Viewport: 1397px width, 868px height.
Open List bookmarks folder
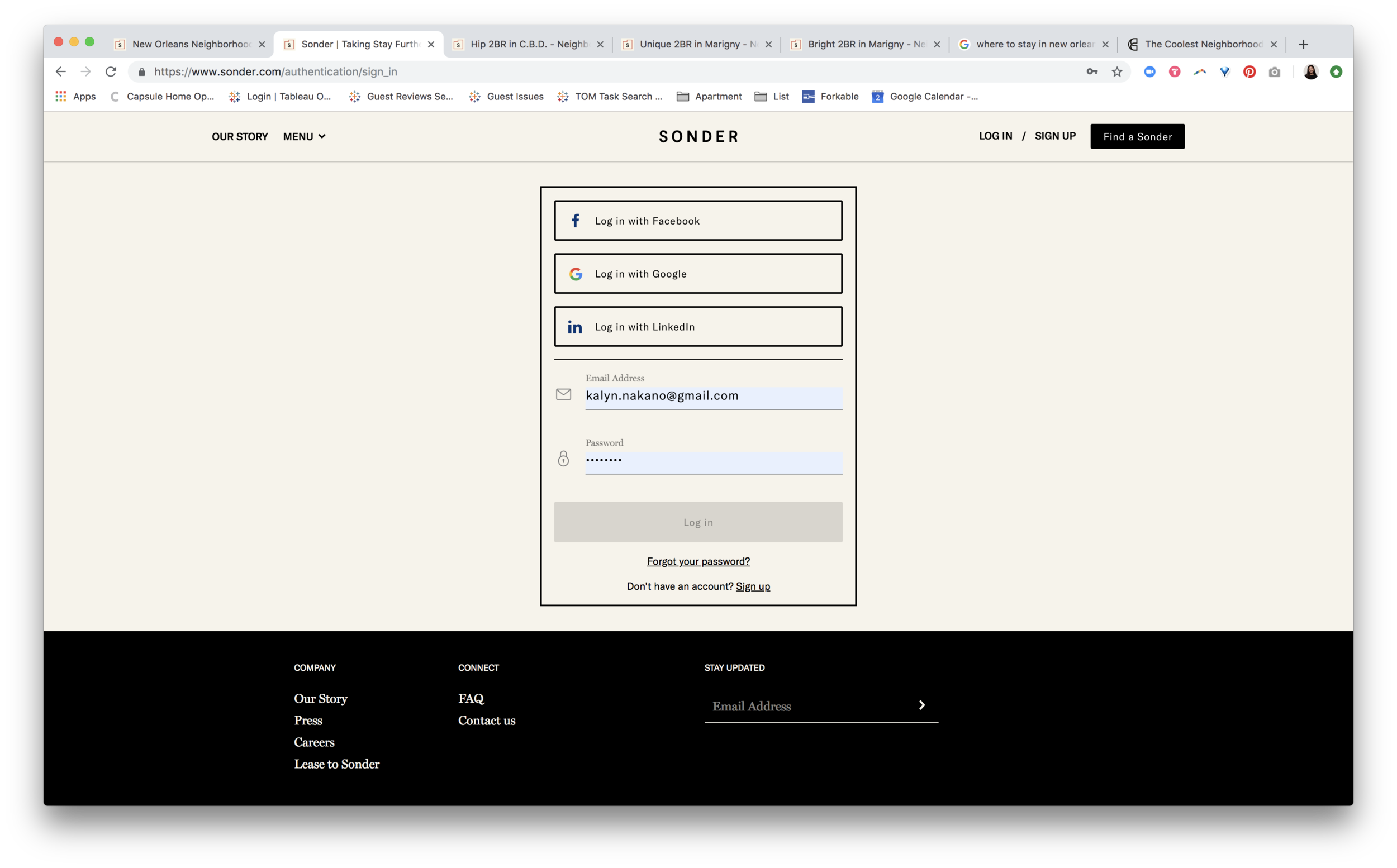pos(772,97)
